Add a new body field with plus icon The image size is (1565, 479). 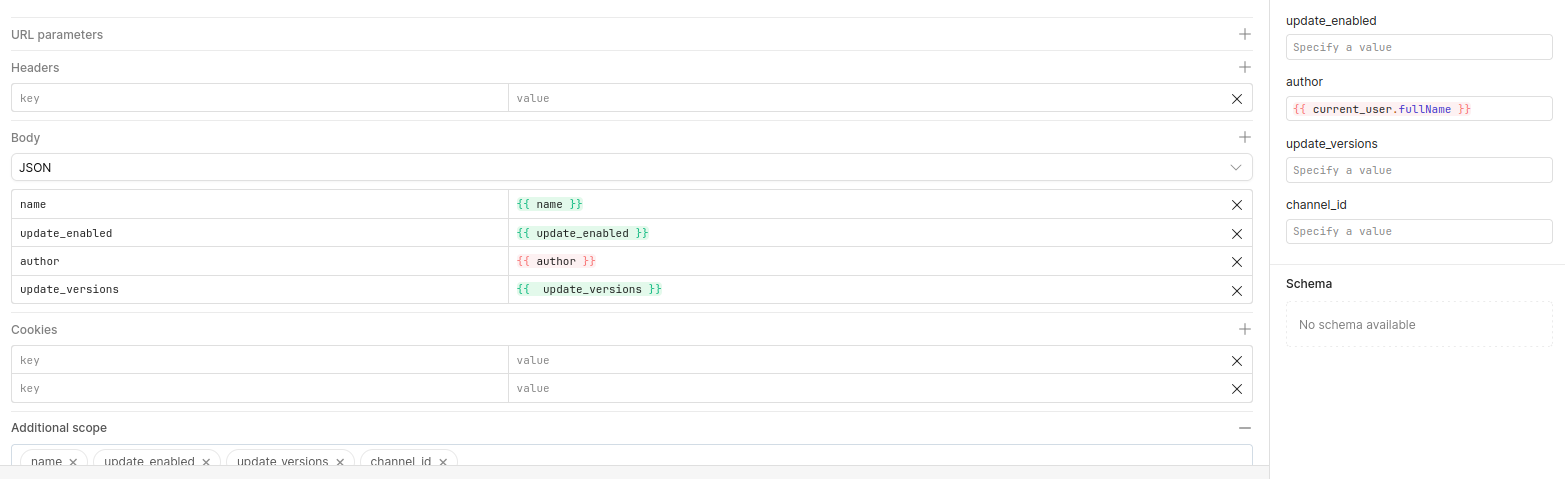pyautogui.click(x=1245, y=137)
